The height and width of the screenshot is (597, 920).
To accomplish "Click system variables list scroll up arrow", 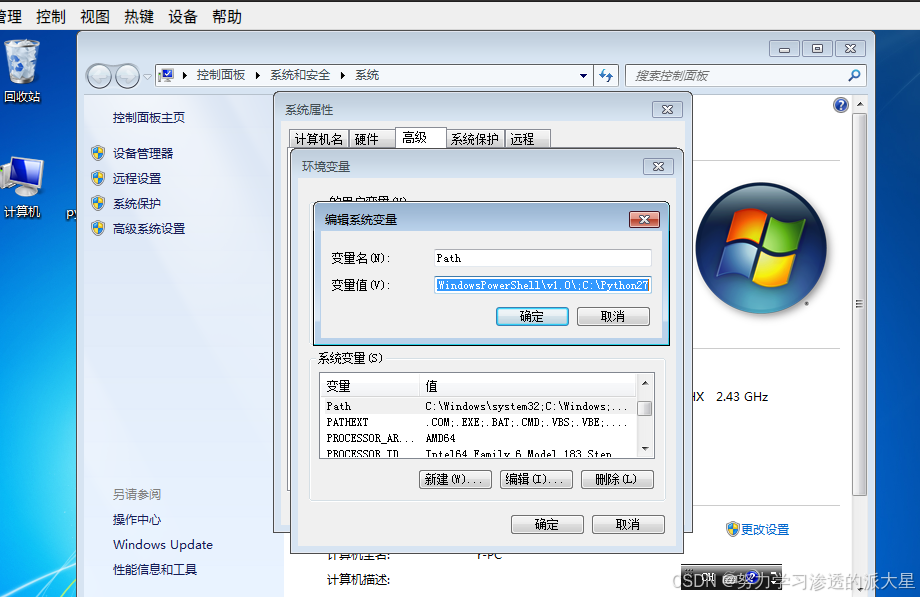I will [x=645, y=383].
